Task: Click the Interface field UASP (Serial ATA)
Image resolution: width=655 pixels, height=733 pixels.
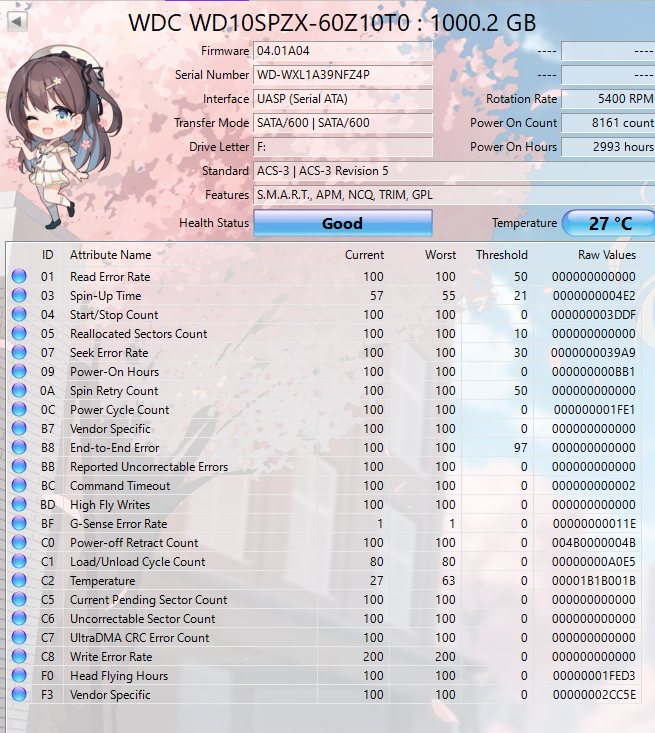Action: click(343, 99)
